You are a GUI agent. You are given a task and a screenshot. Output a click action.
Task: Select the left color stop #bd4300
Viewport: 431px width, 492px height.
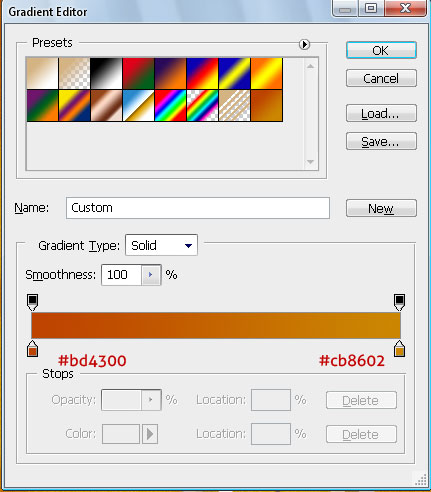click(x=32, y=349)
